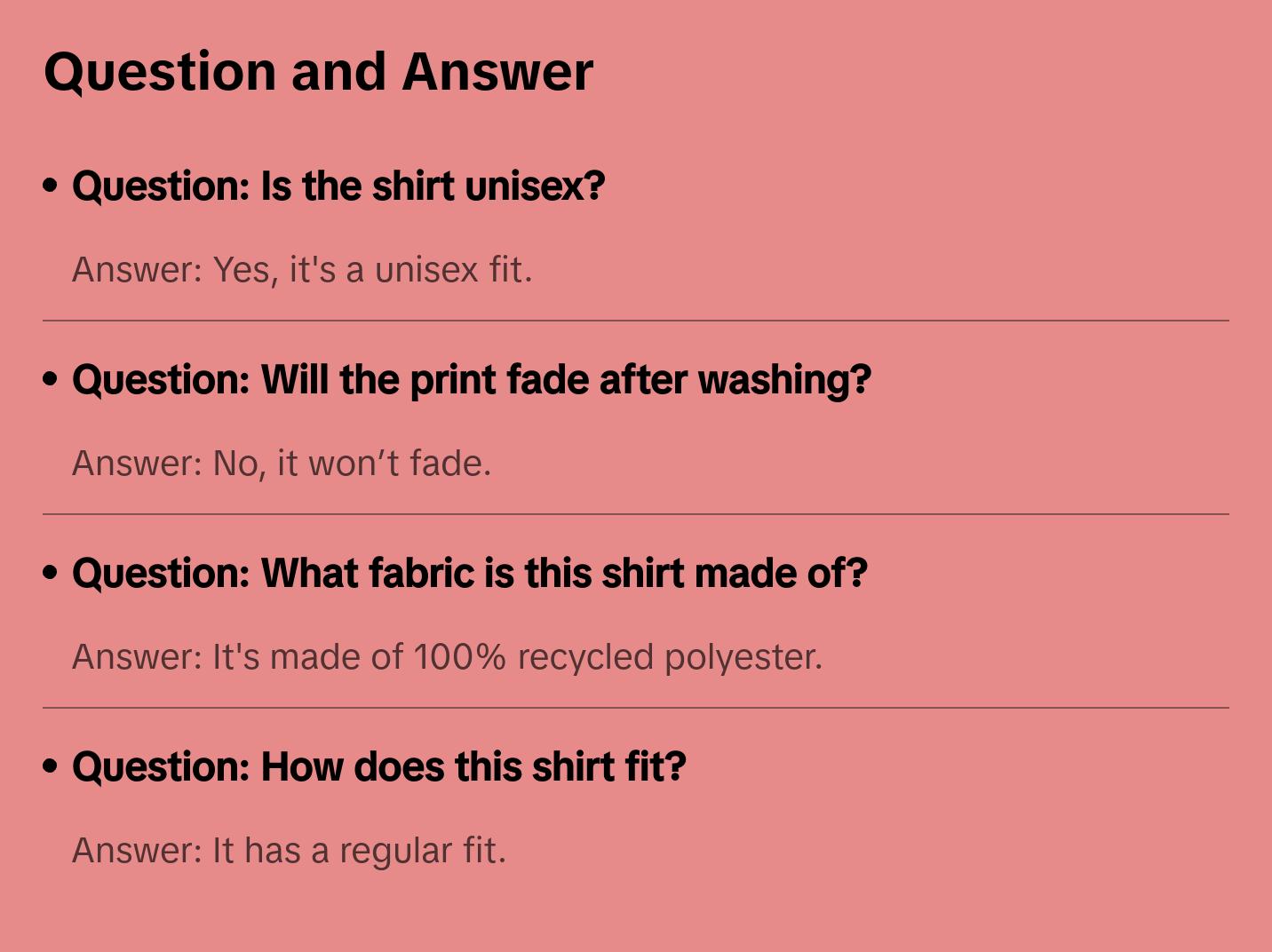Click the bullet beside the print fade question
The height and width of the screenshot is (952, 1272).
[51, 379]
